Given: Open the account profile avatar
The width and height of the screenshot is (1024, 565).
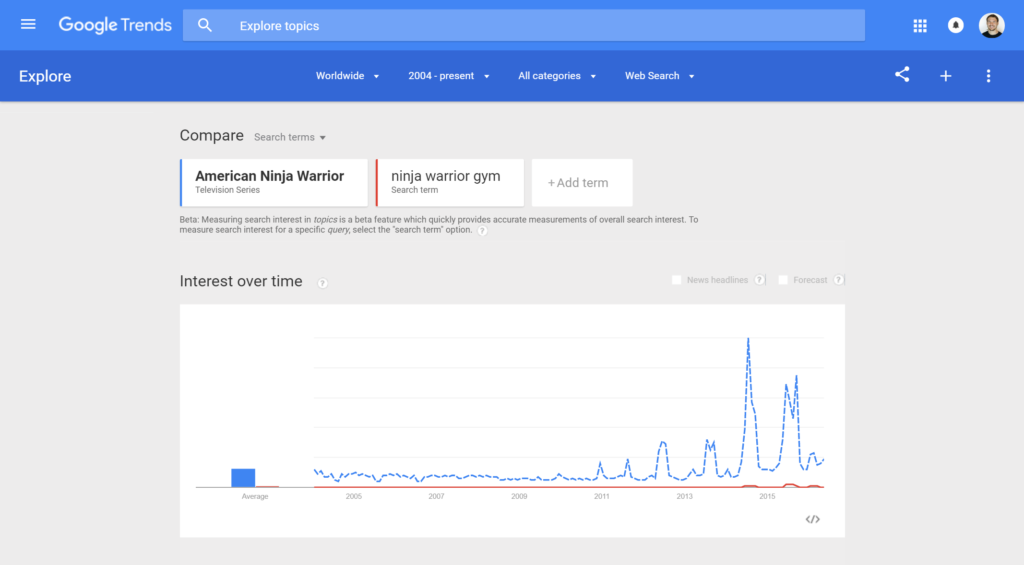Looking at the screenshot, I should pyautogui.click(x=991, y=25).
